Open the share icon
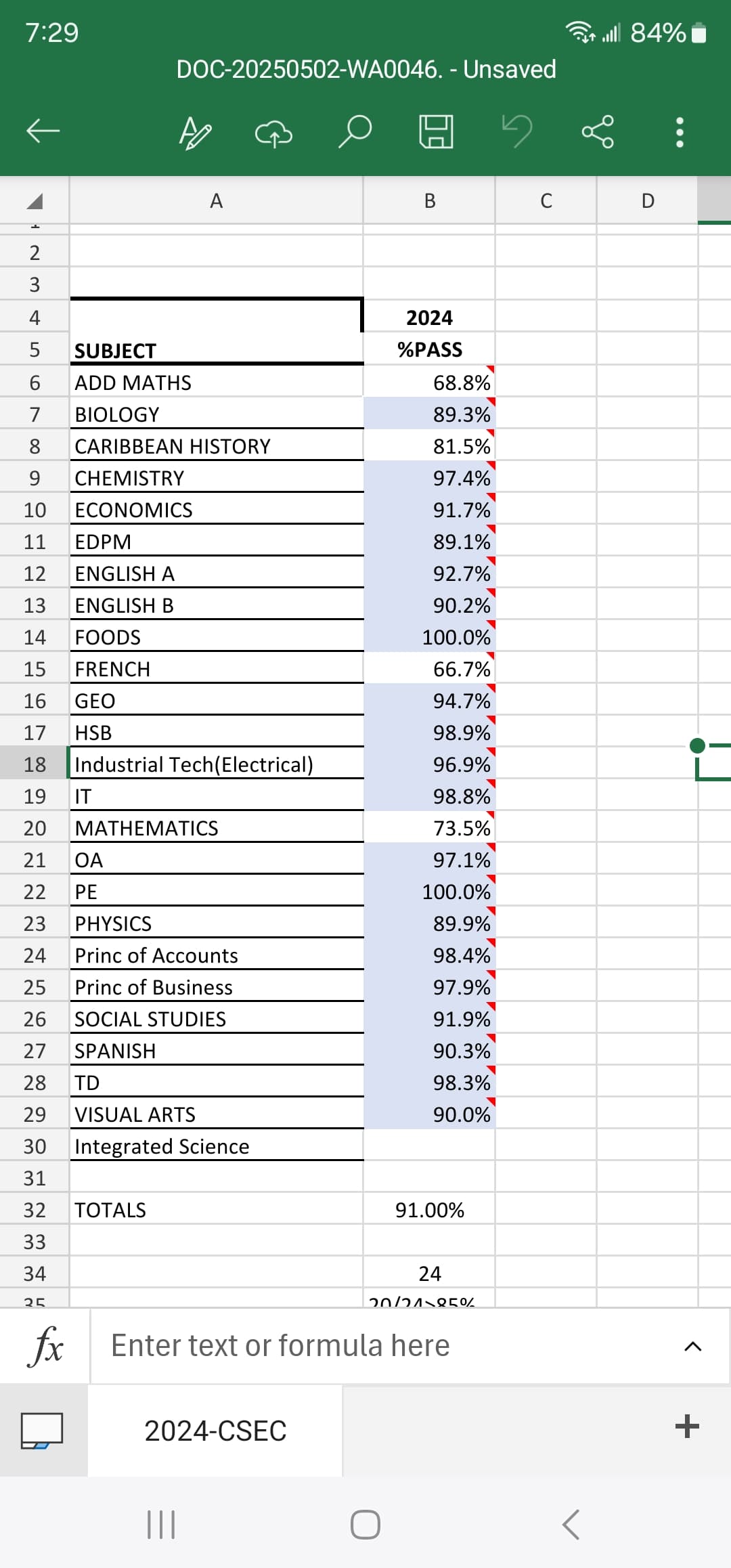 tap(598, 131)
